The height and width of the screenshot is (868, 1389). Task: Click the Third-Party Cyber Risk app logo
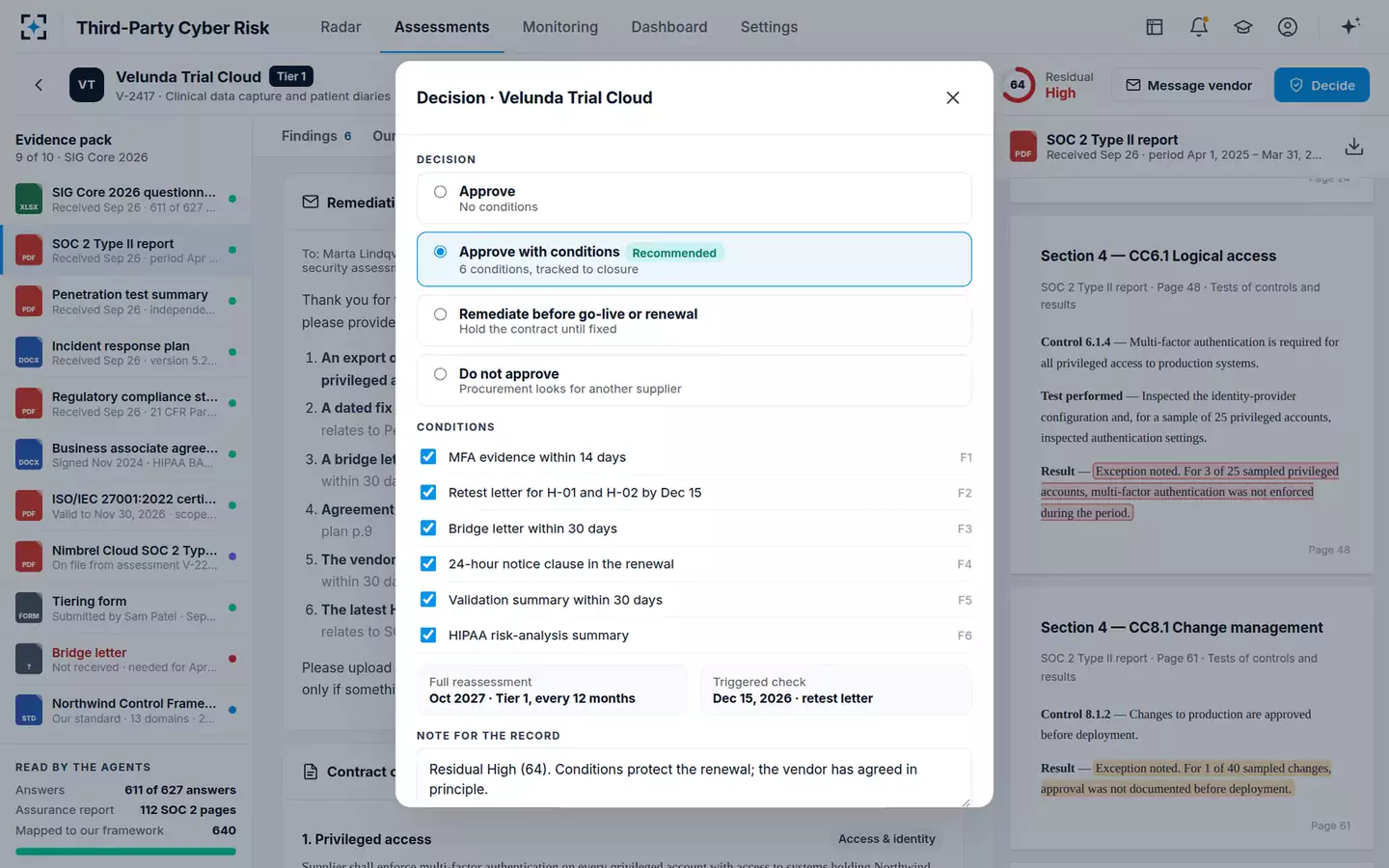[34, 27]
